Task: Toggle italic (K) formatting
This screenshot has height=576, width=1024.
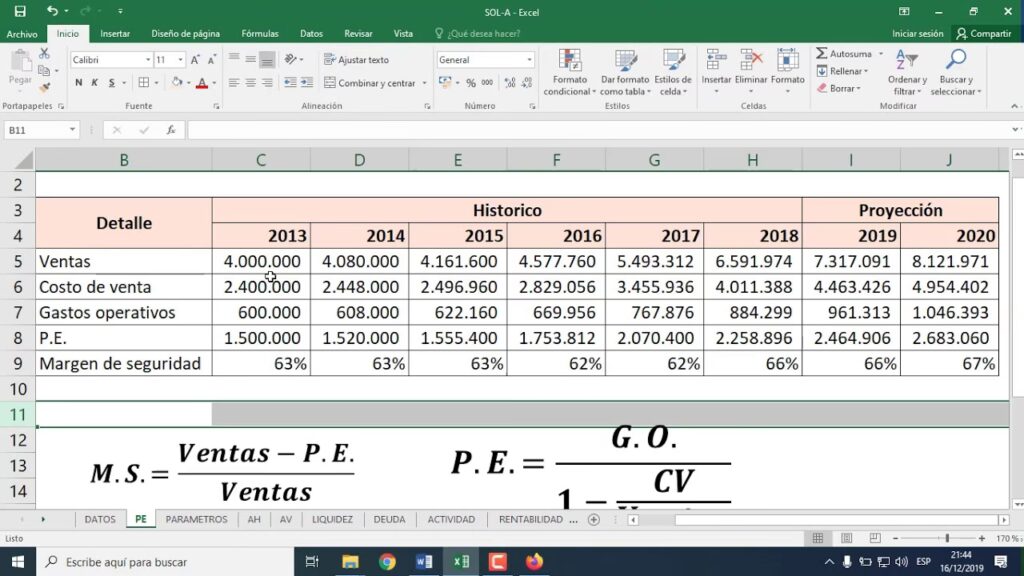Action: 94,83
